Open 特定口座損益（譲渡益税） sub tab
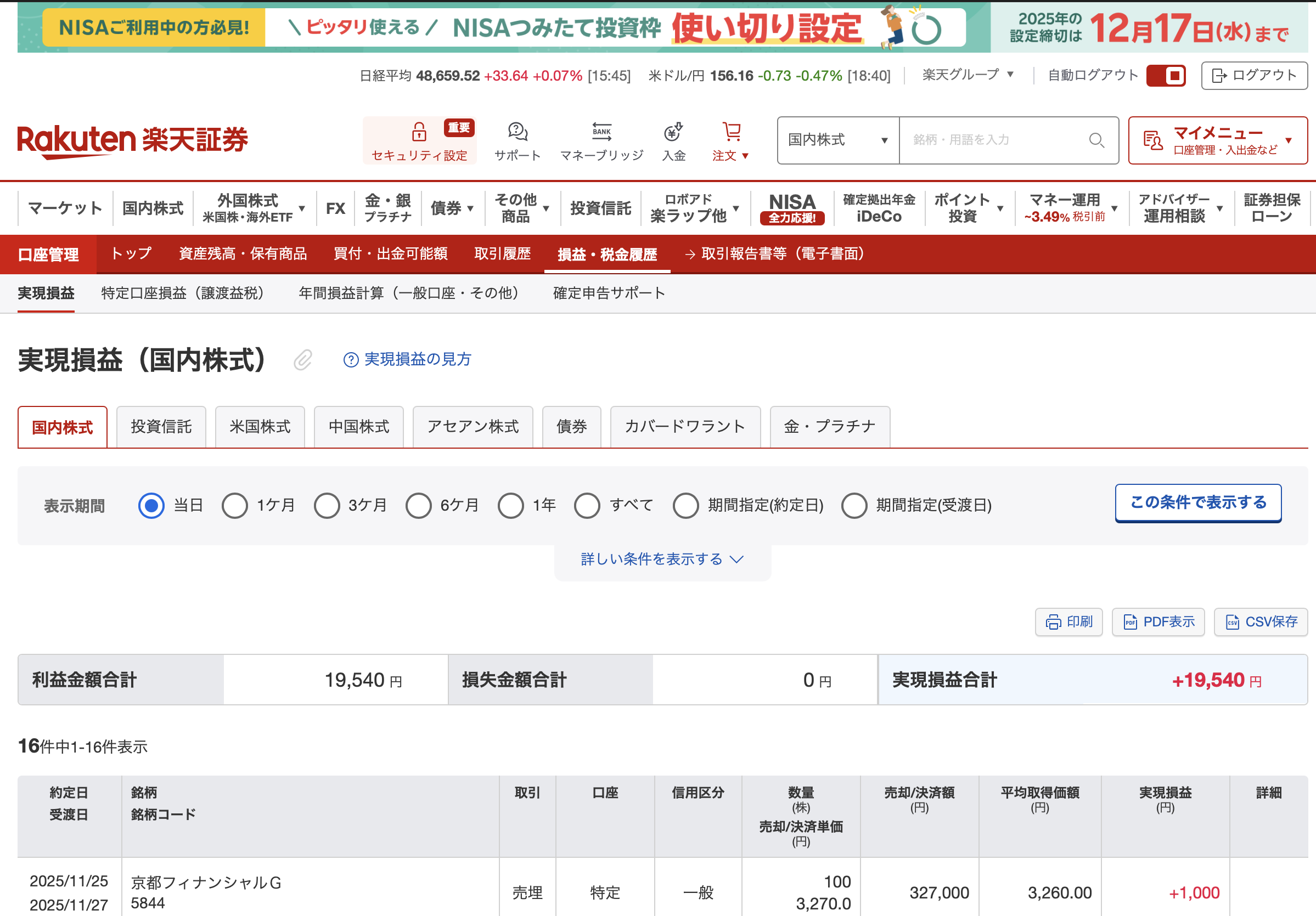1316x916 pixels. (182, 293)
